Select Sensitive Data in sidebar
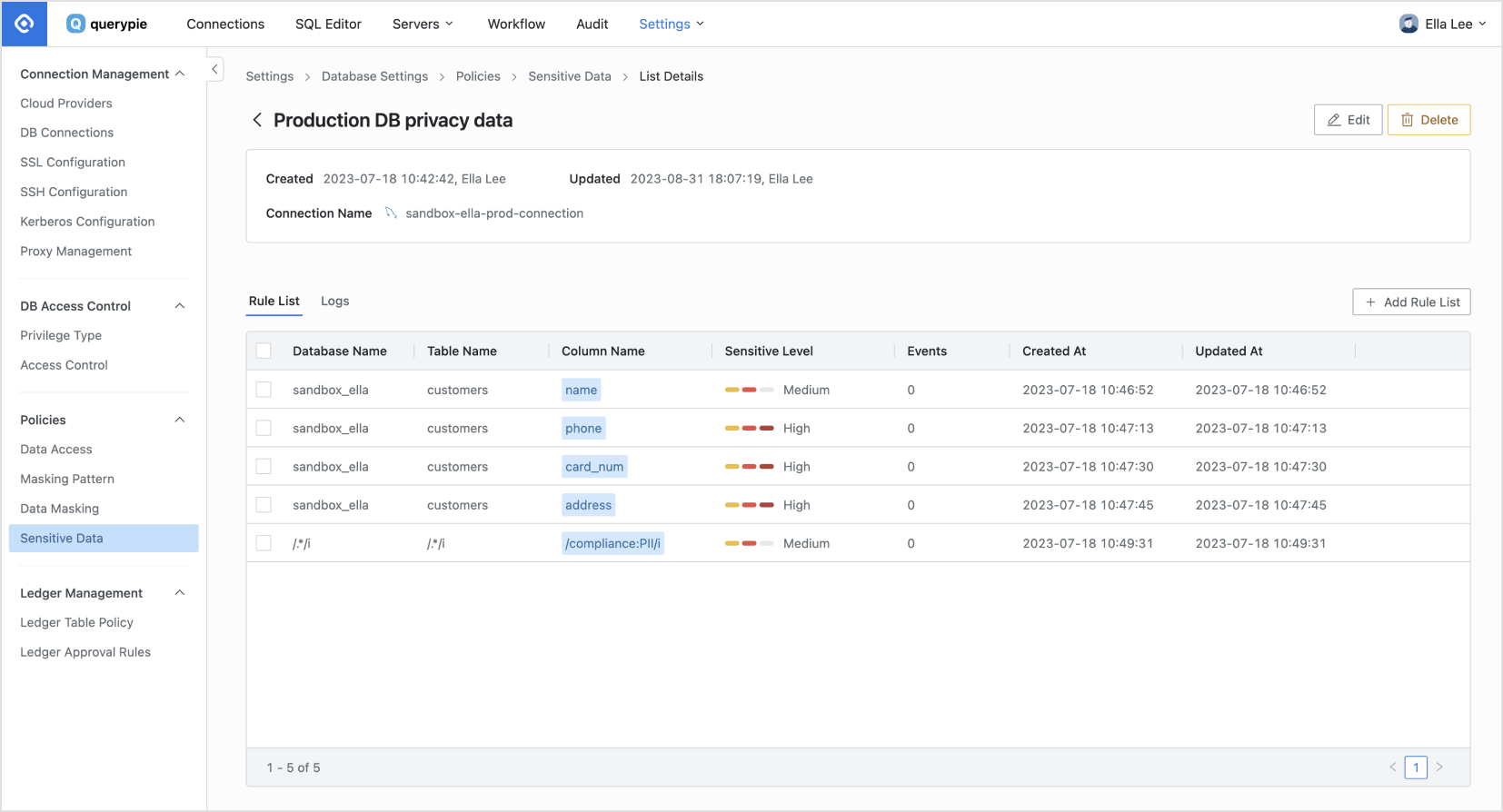 point(104,539)
